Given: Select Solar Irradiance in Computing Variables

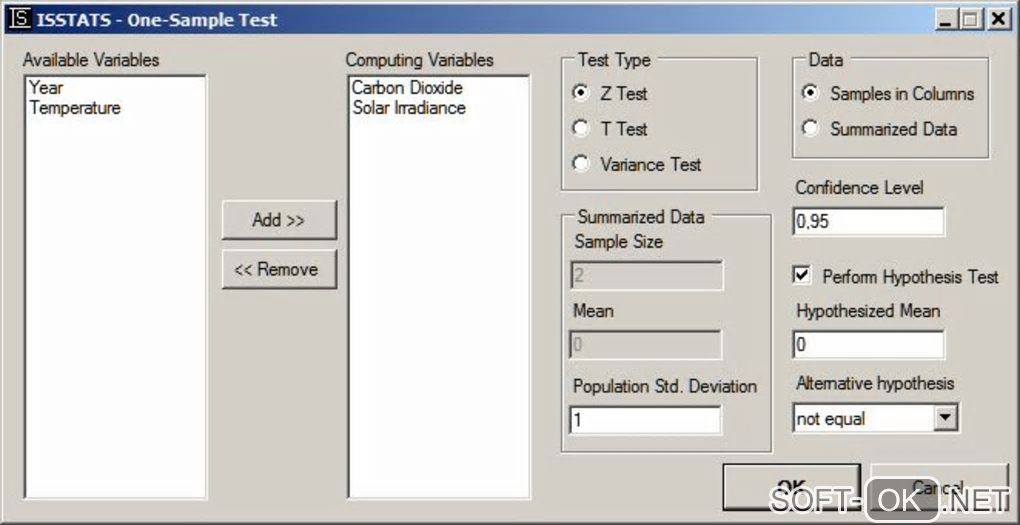Looking at the screenshot, I should coord(409,108).
